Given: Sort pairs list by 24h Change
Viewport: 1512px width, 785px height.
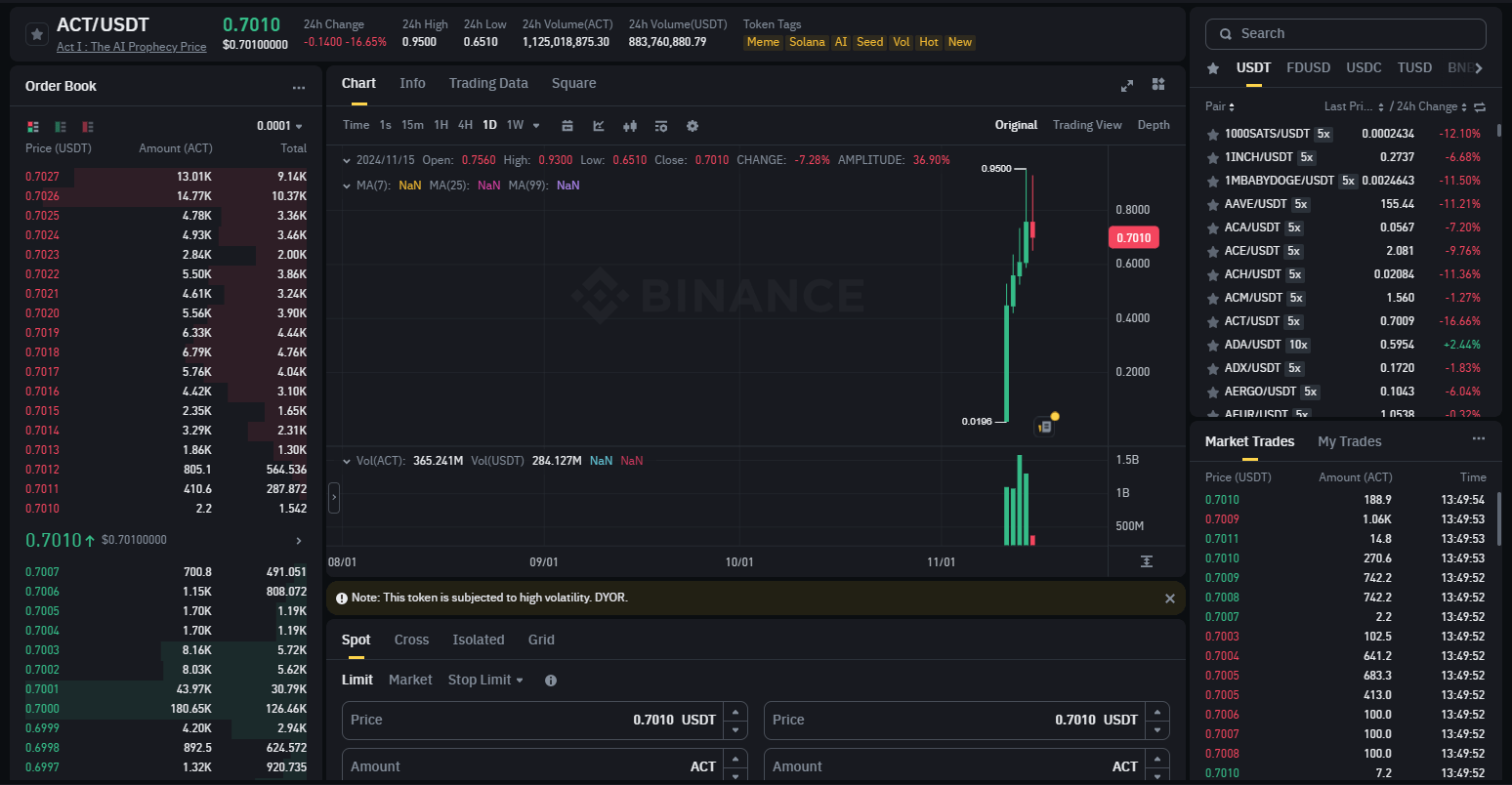Looking at the screenshot, I should click(x=1432, y=106).
